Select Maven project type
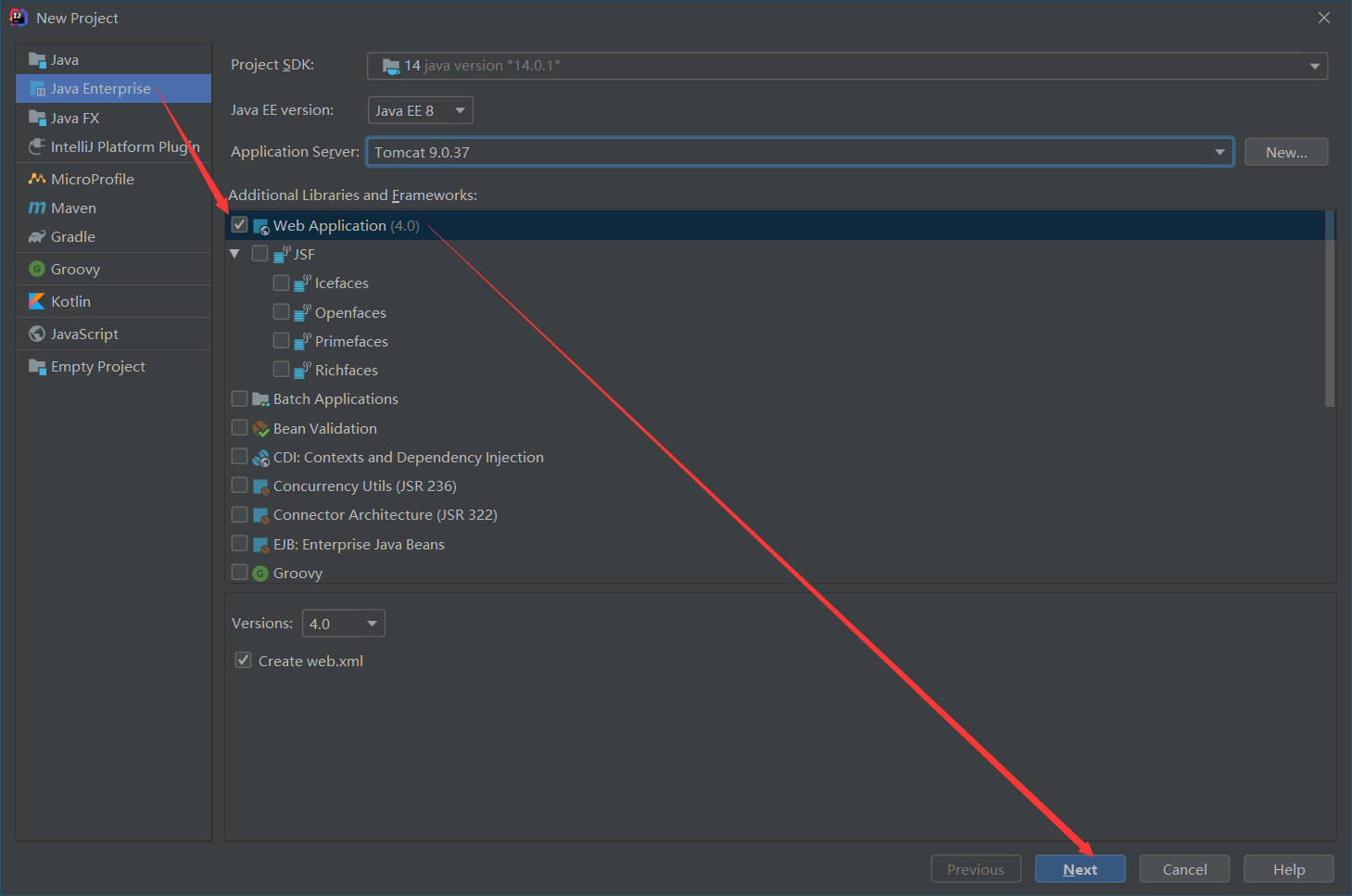 [x=114, y=208]
